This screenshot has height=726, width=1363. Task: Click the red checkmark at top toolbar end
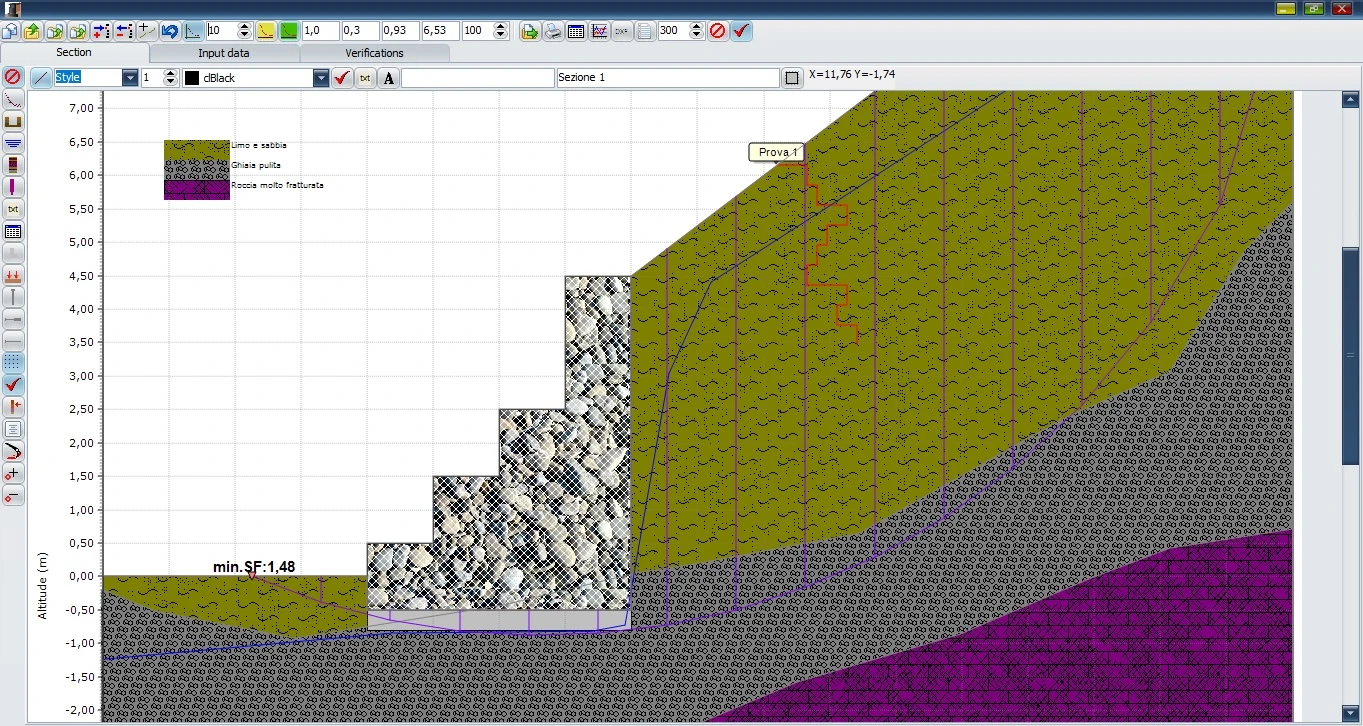pyautogui.click(x=741, y=31)
